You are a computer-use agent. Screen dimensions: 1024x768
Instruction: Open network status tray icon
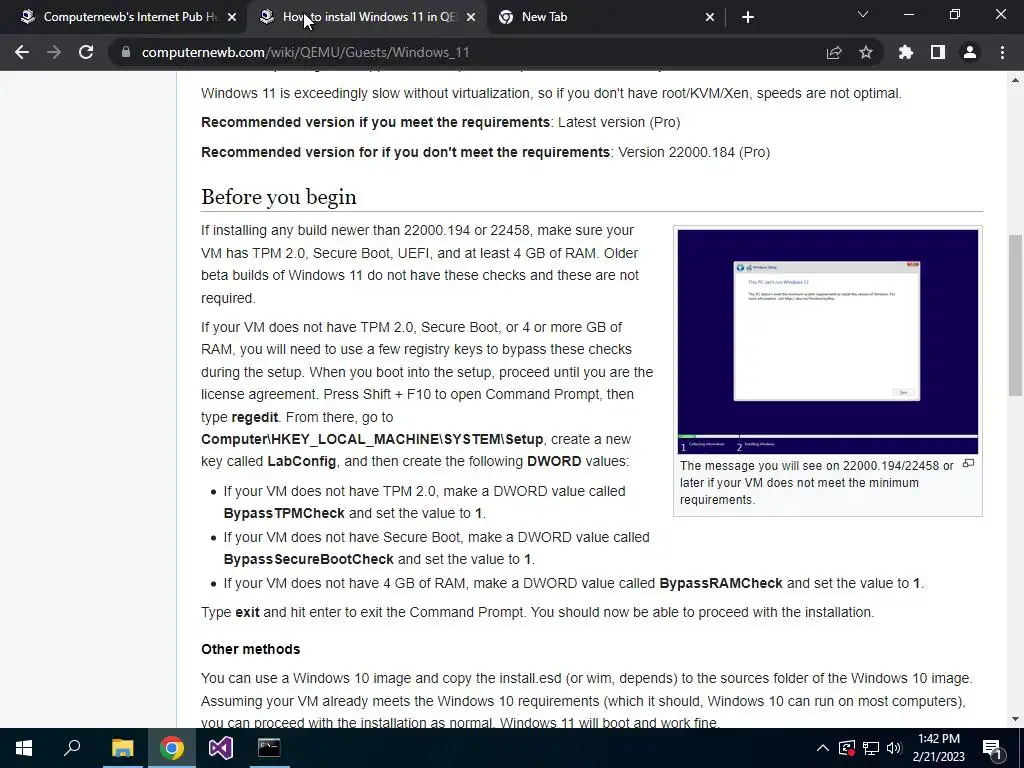871,748
